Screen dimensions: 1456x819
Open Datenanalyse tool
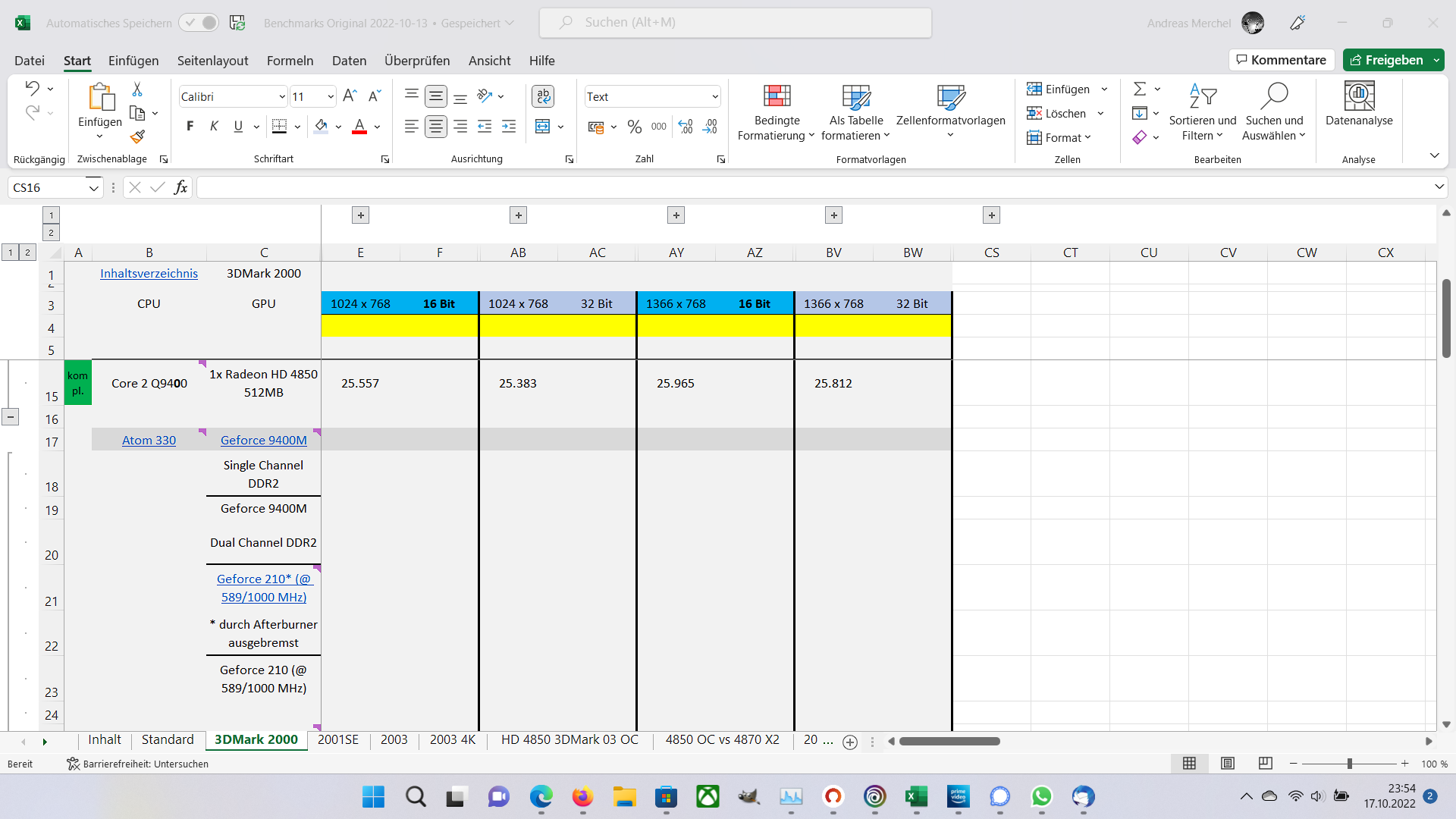[1359, 105]
